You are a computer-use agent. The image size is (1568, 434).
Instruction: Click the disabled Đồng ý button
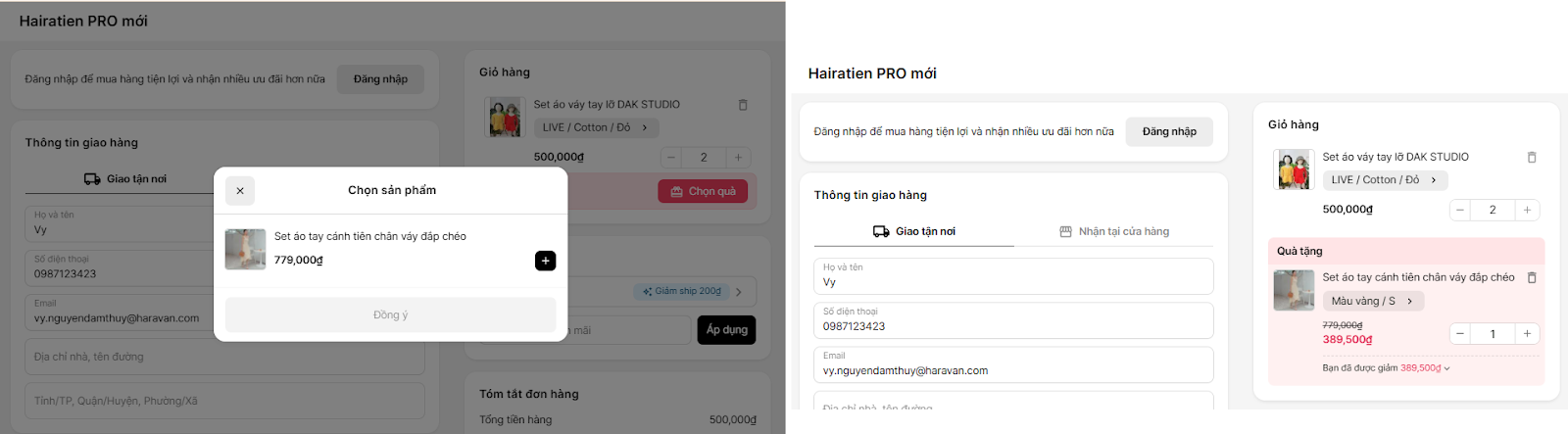[390, 314]
